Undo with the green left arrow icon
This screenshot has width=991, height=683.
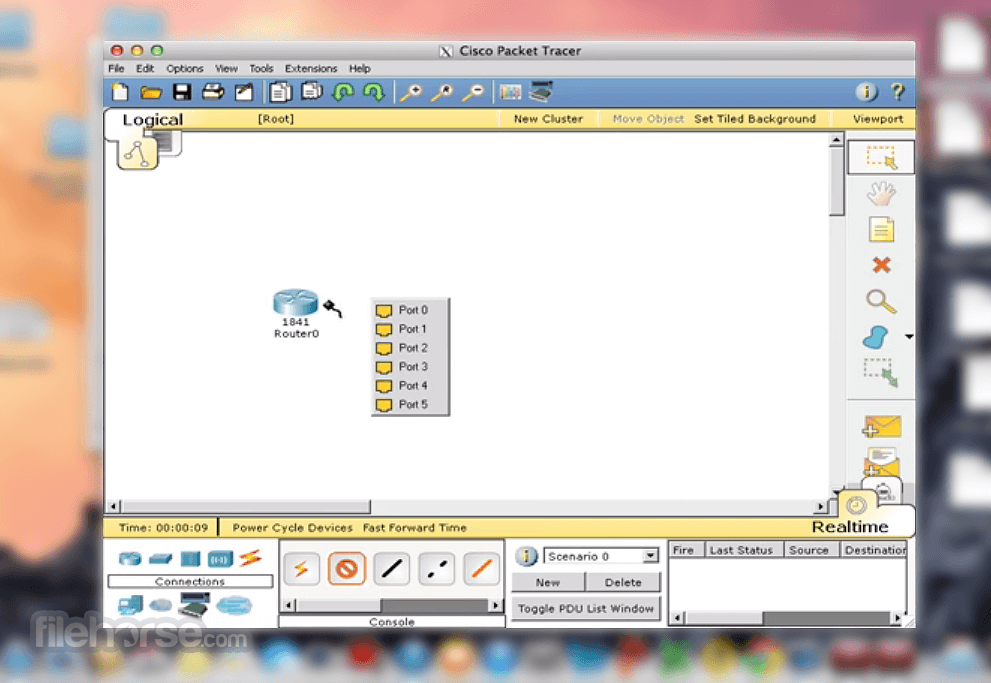(343, 93)
